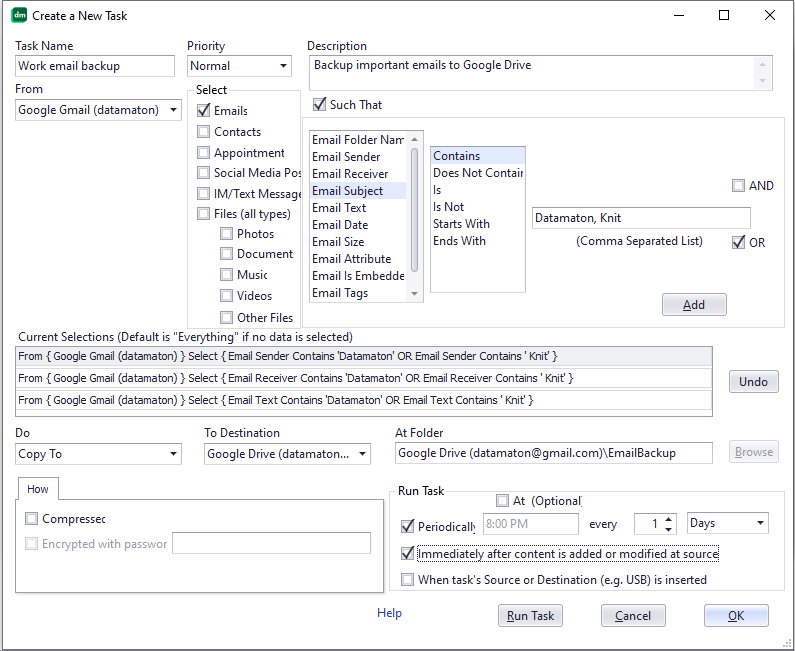Select the Photos checkbox

click(226, 234)
